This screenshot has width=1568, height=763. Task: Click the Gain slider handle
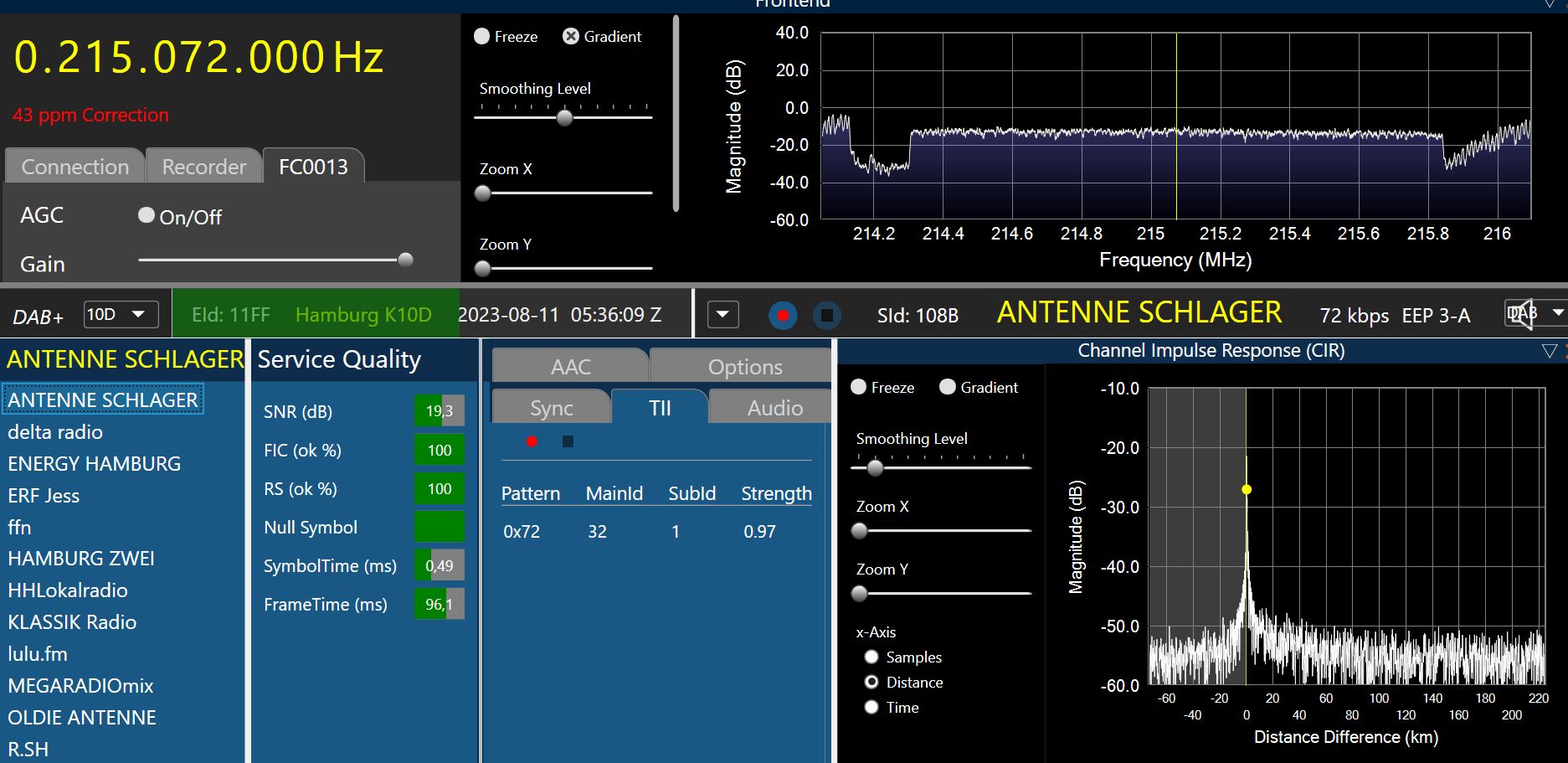[x=405, y=260]
